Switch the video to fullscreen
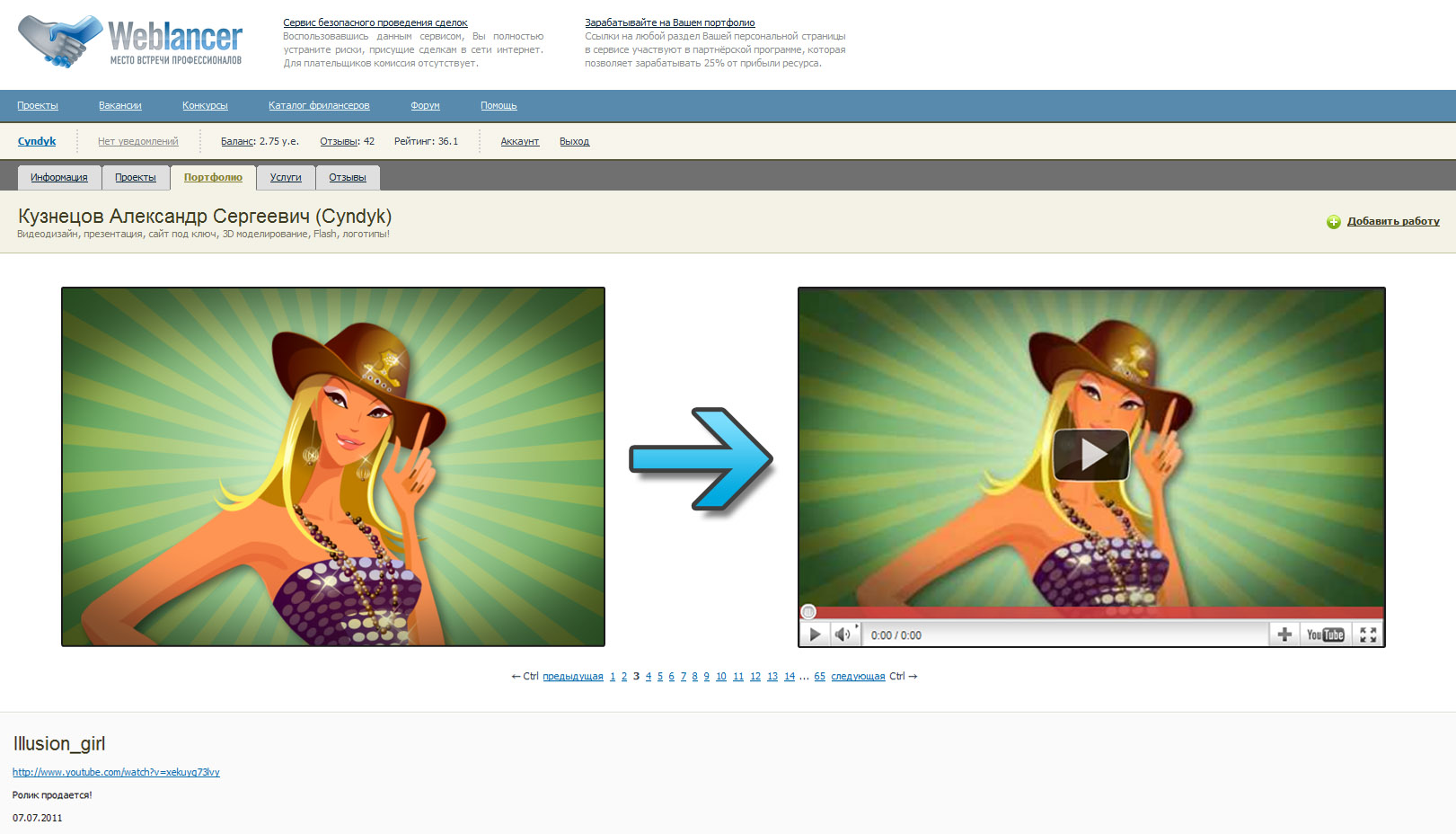Viewport: 1456px width, 834px height. (1368, 634)
